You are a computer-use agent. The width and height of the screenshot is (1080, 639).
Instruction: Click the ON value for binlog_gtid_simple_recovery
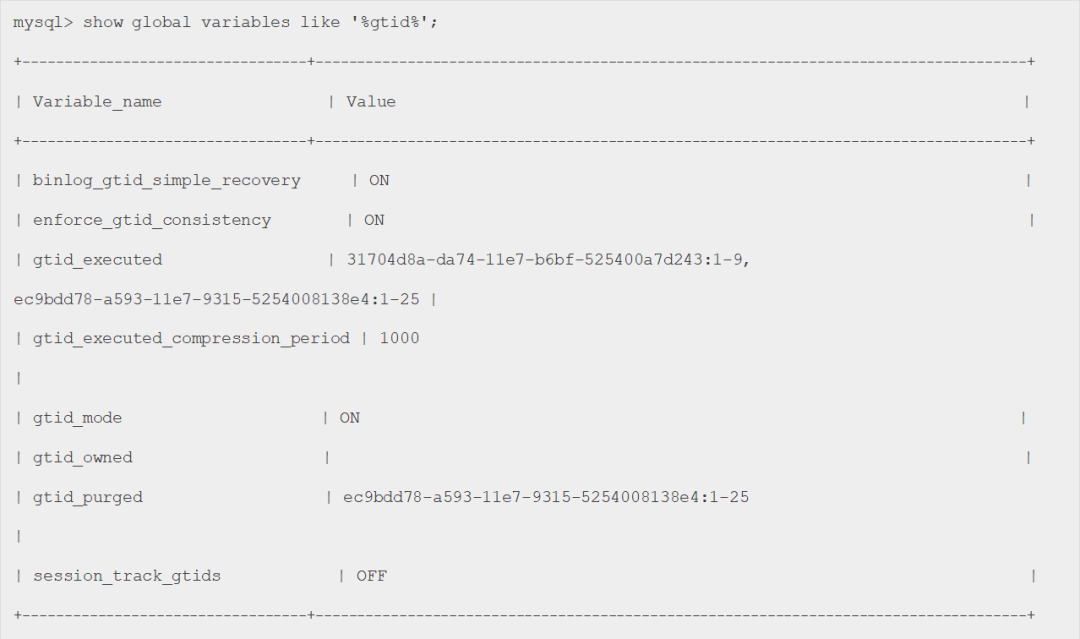click(x=379, y=180)
